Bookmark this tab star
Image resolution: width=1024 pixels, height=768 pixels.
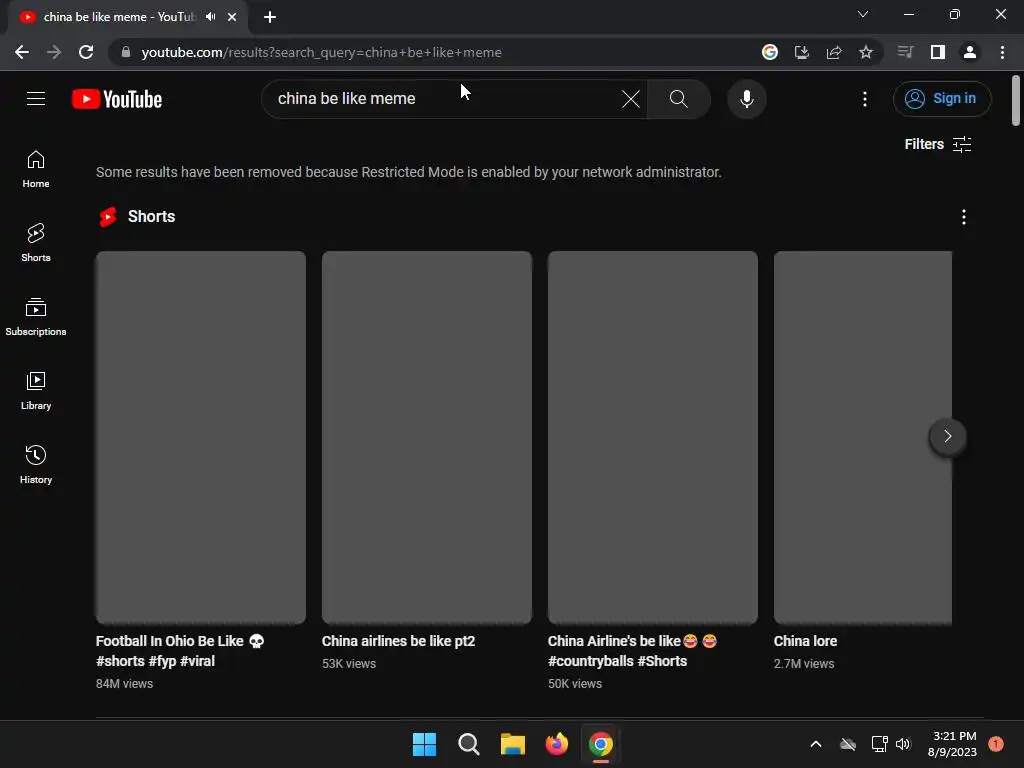(x=866, y=52)
